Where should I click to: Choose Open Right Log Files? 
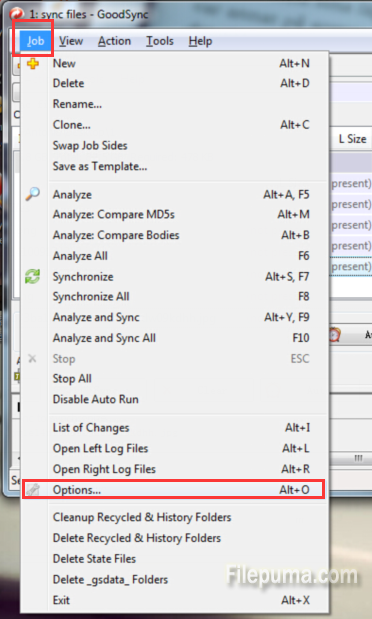(175, 469)
